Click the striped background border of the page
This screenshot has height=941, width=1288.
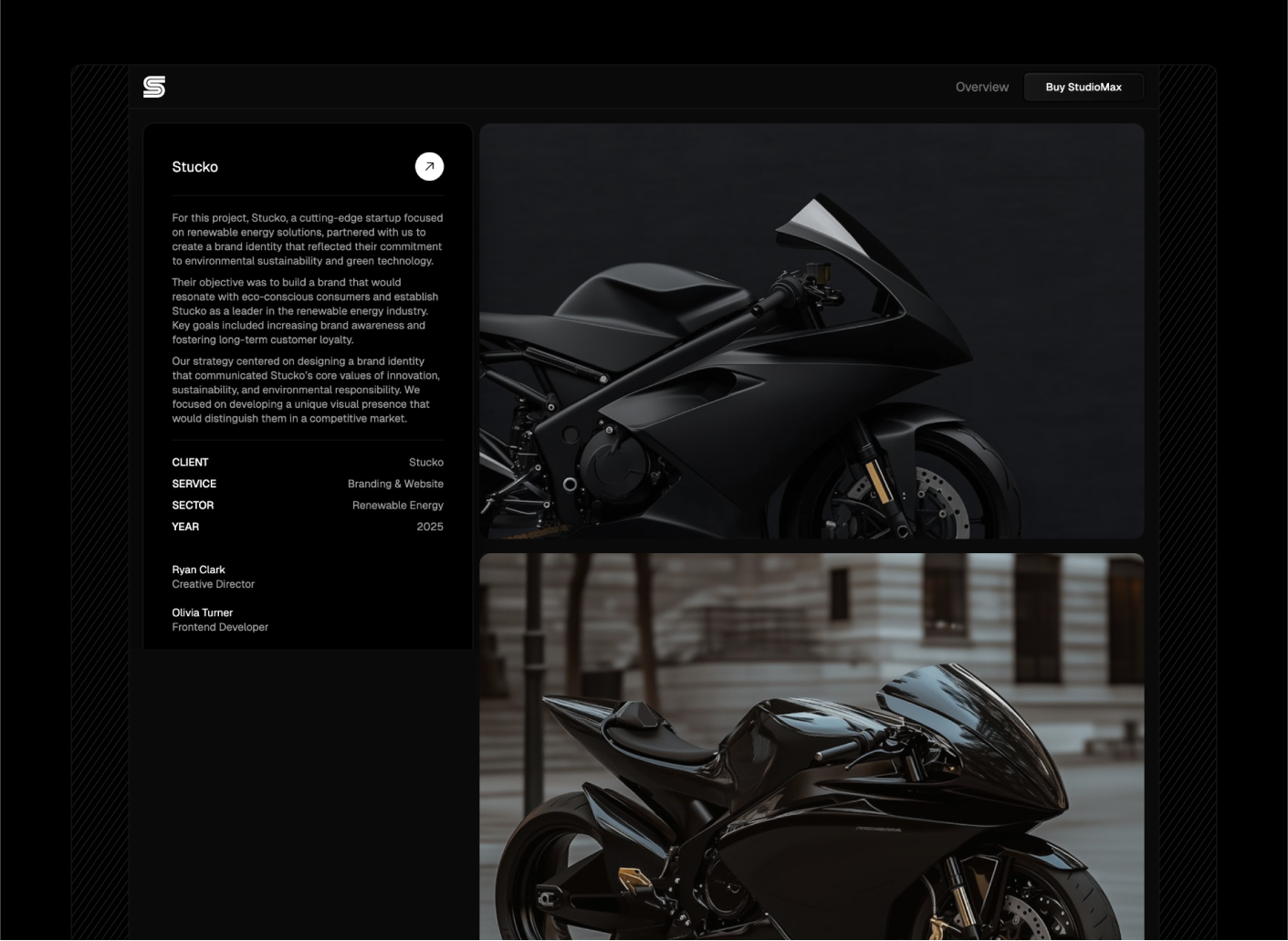tap(99, 456)
